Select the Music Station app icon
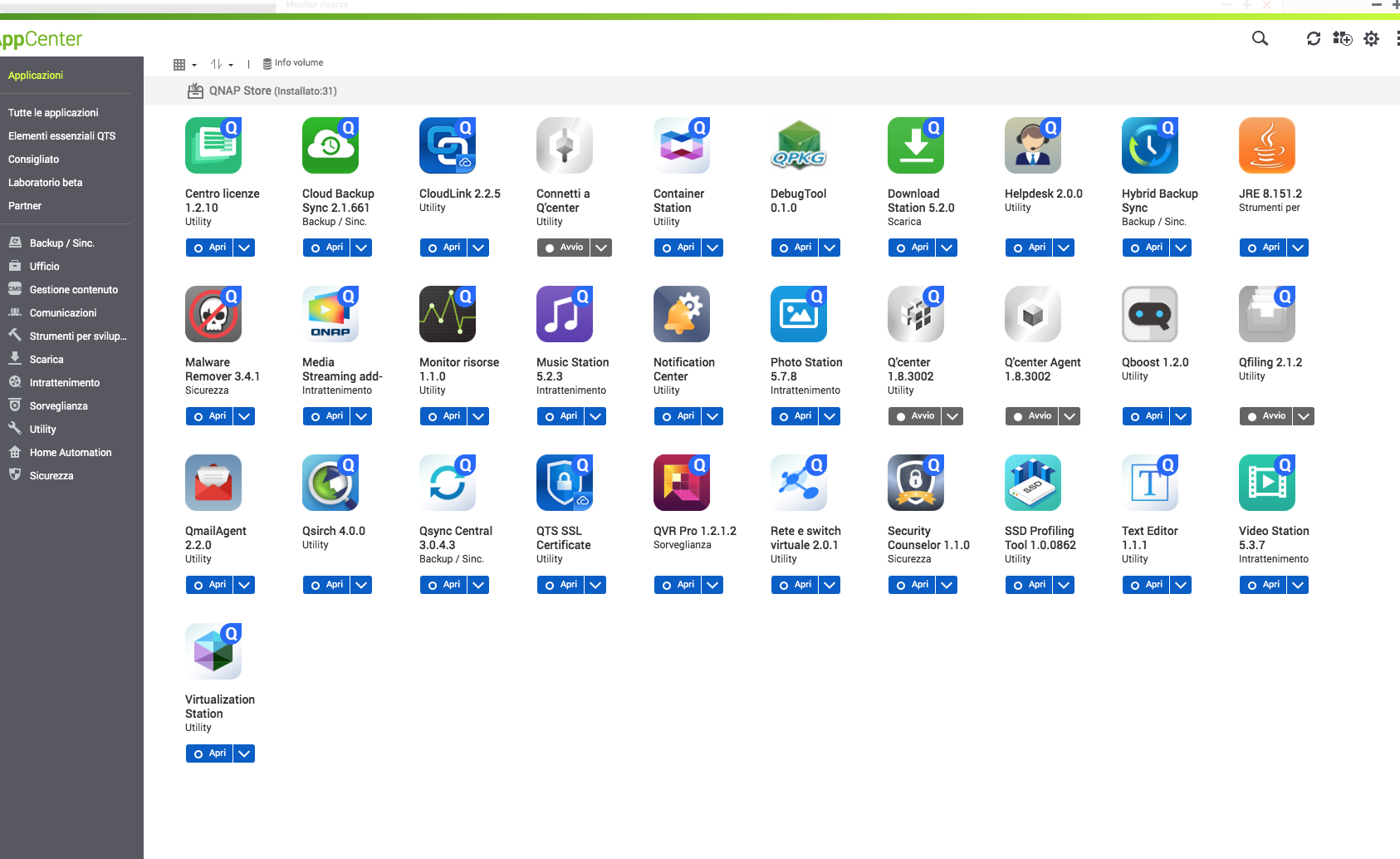The image size is (1400, 859). tap(565, 314)
